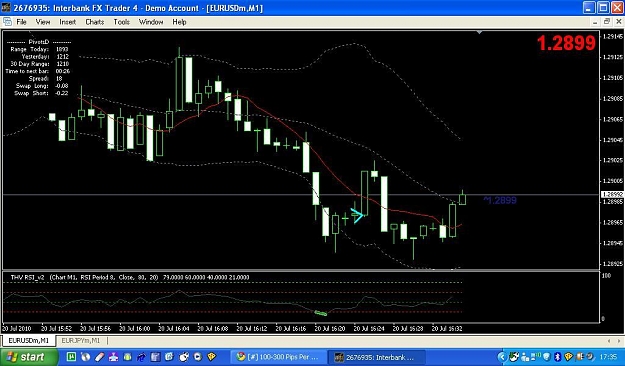Click the network signal tray icon
625x366 pixels.
point(536,357)
